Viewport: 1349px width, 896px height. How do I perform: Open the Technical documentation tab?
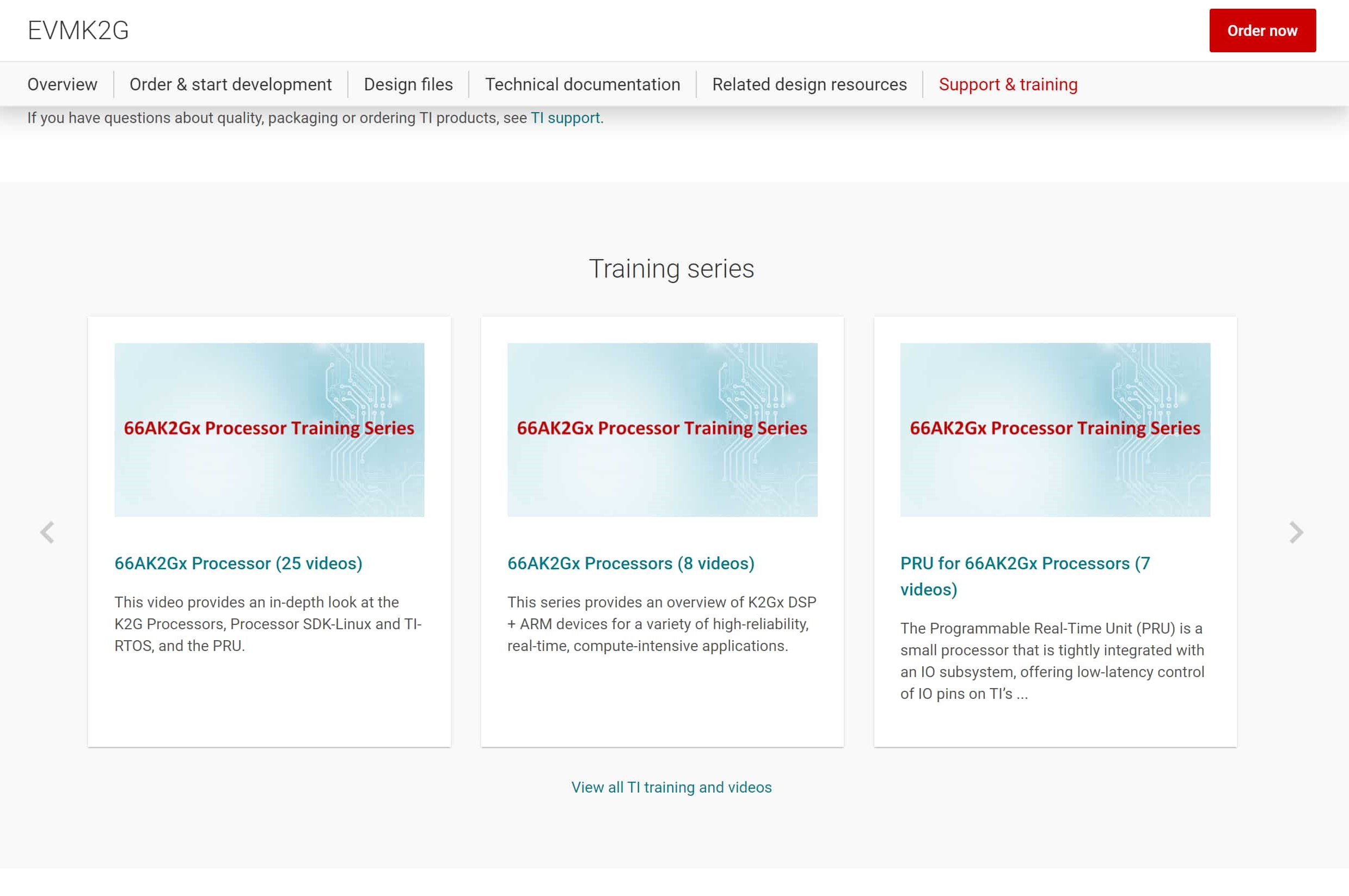tap(581, 84)
